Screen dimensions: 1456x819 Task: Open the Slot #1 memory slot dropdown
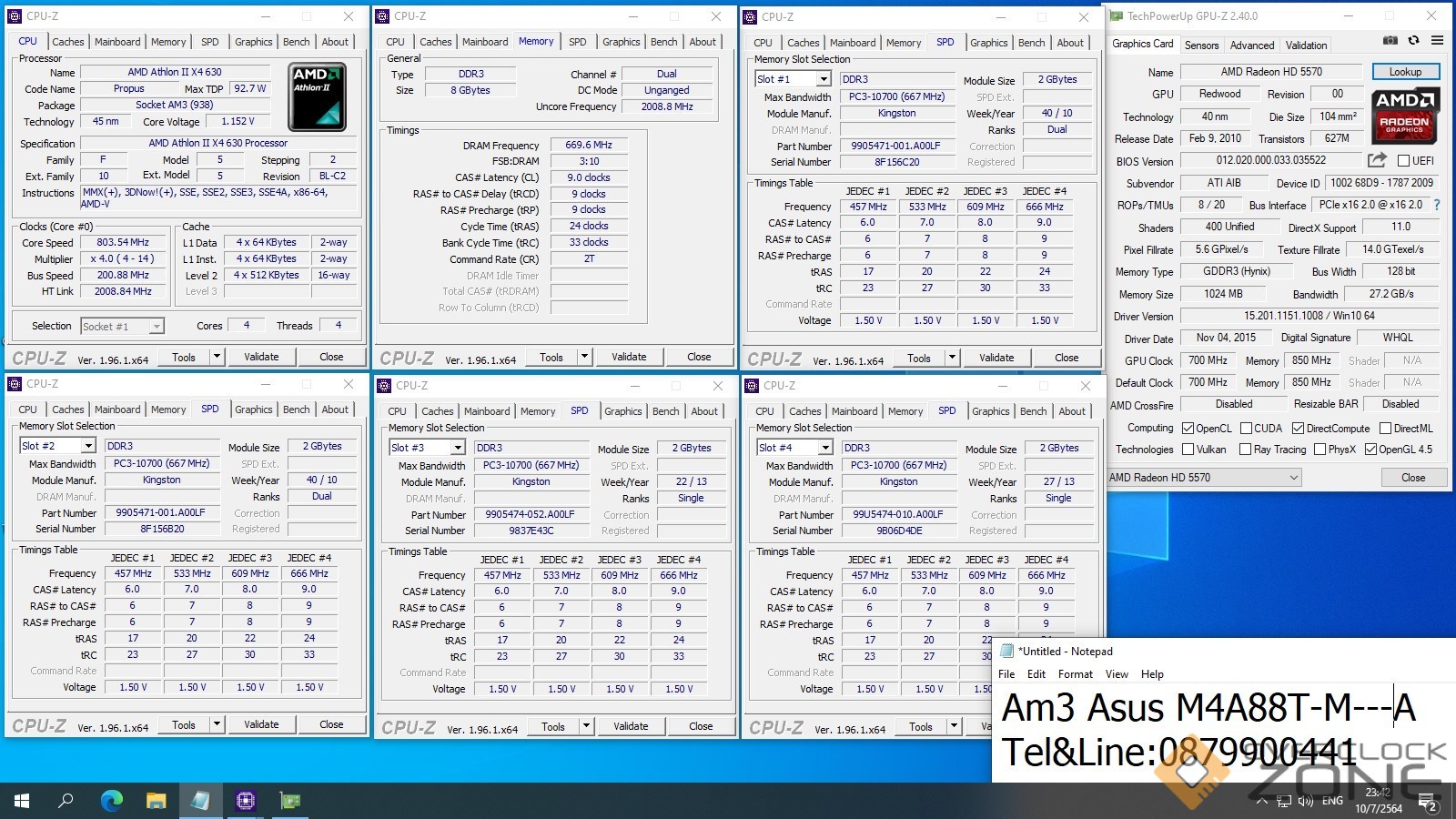tap(823, 79)
